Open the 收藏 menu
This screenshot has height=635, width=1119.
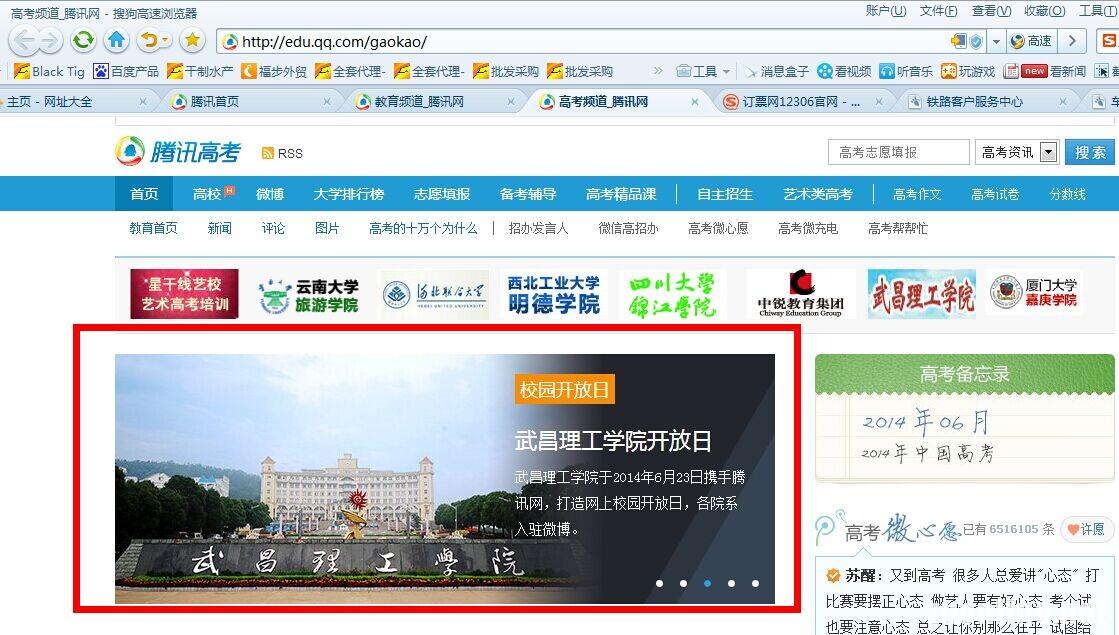(1042, 11)
